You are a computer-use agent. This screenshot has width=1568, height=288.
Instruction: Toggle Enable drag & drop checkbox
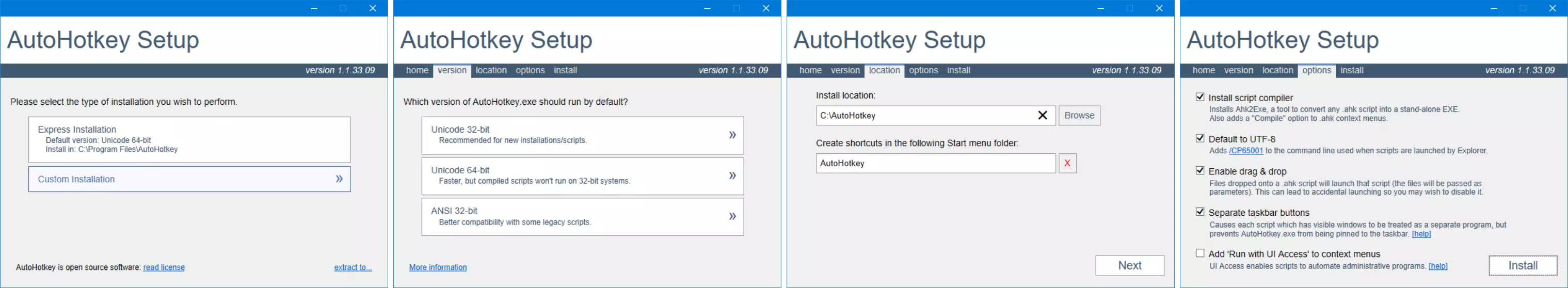point(1199,170)
